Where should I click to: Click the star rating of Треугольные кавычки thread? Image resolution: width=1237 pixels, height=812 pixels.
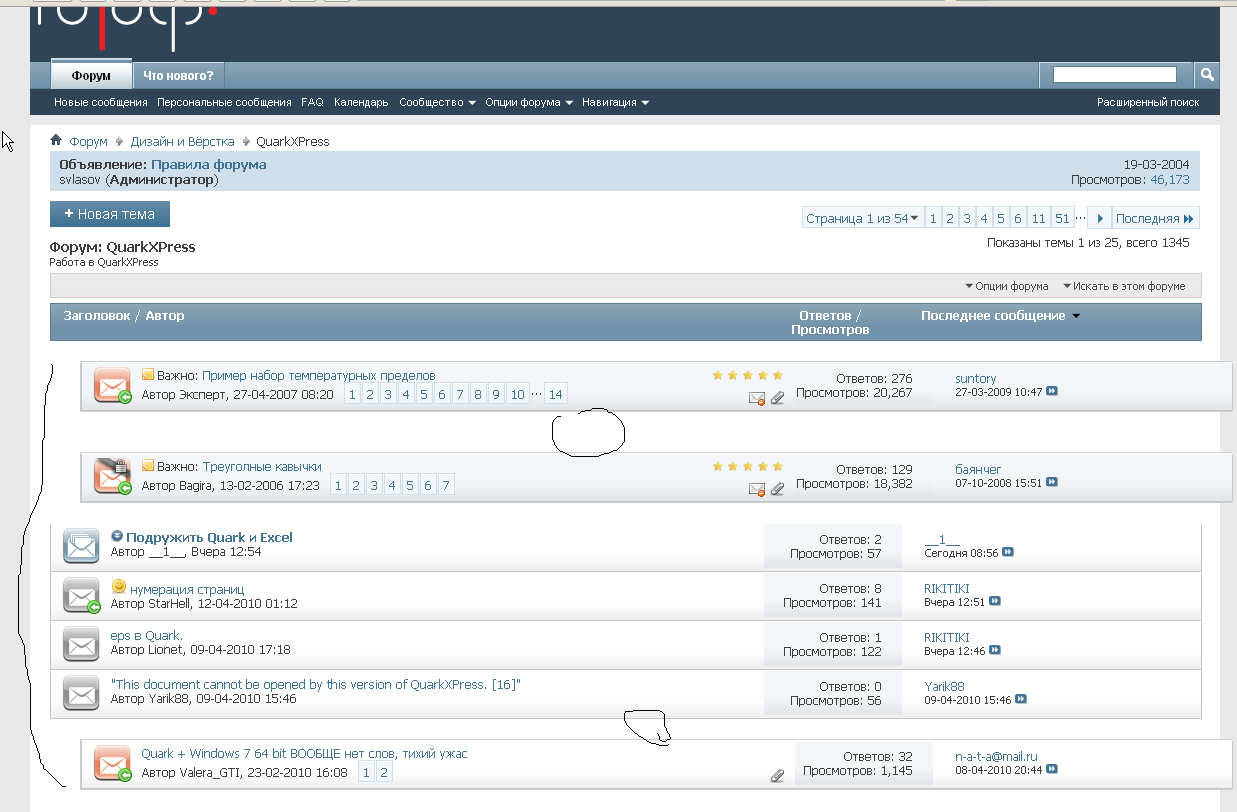click(x=748, y=466)
